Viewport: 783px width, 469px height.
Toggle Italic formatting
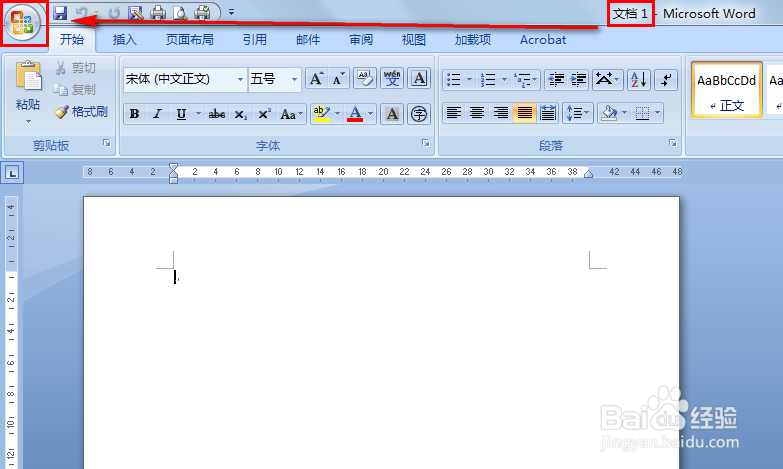pos(157,114)
